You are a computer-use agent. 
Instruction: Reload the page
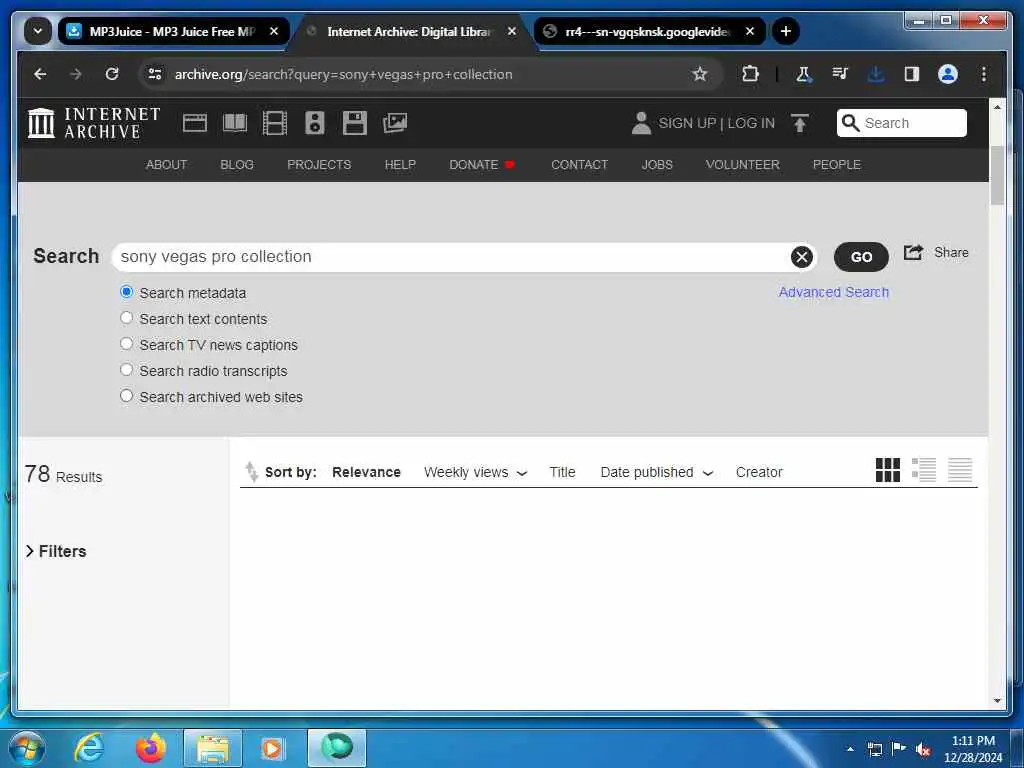coord(112,74)
